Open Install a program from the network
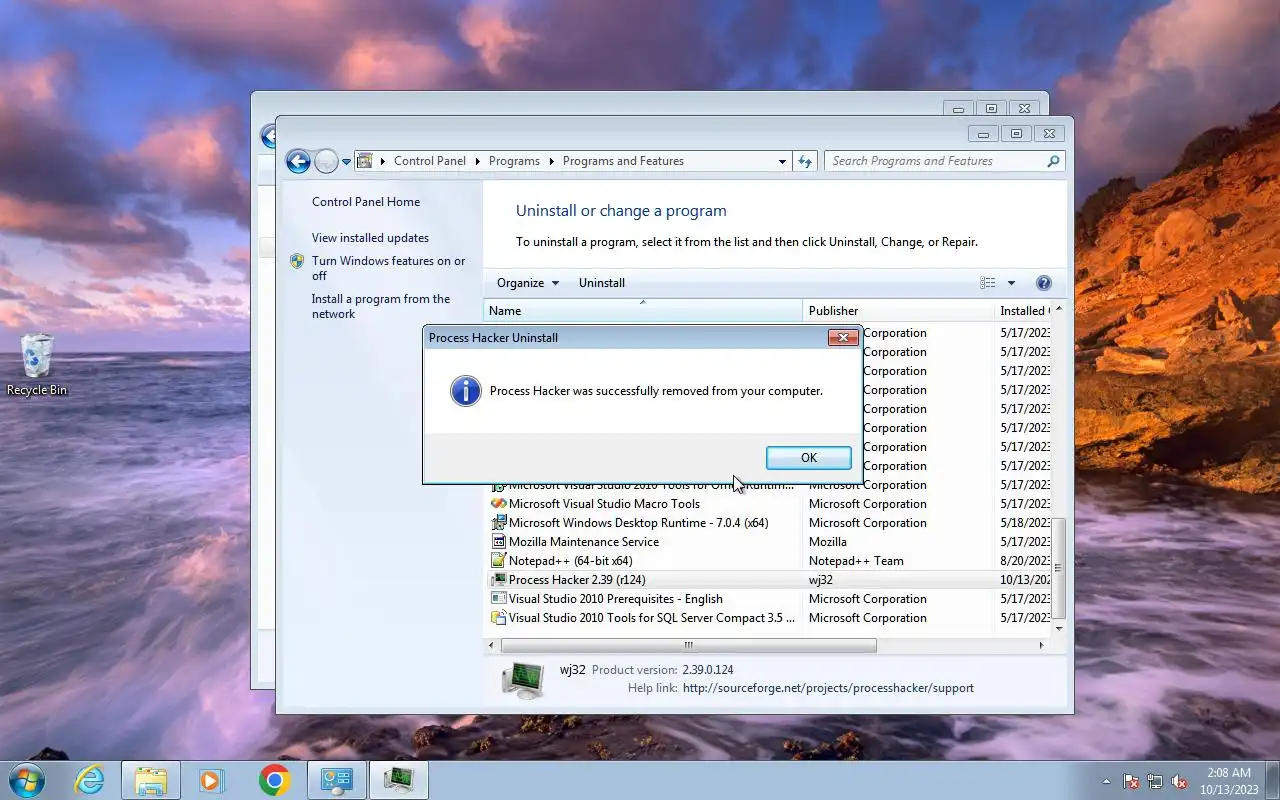 coord(380,306)
